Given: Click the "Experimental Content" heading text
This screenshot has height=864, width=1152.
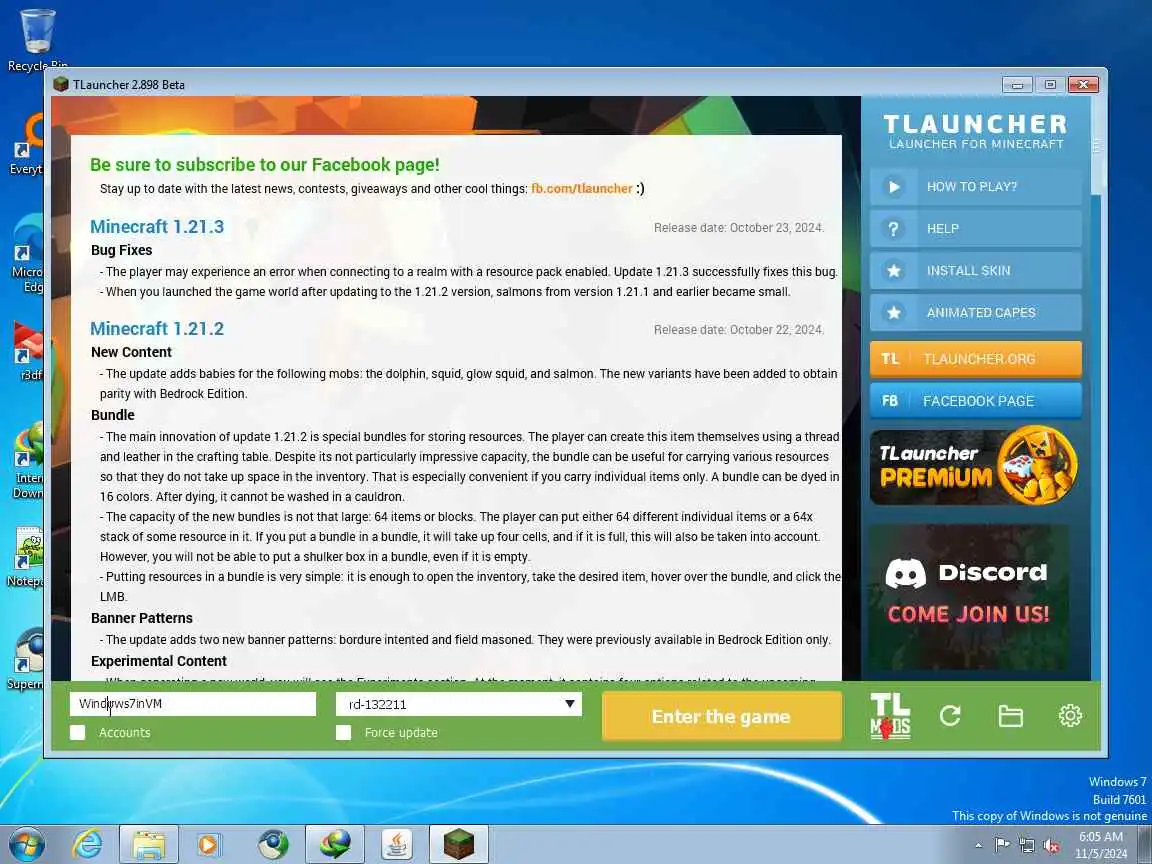Looking at the screenshot, I should 159,661.
